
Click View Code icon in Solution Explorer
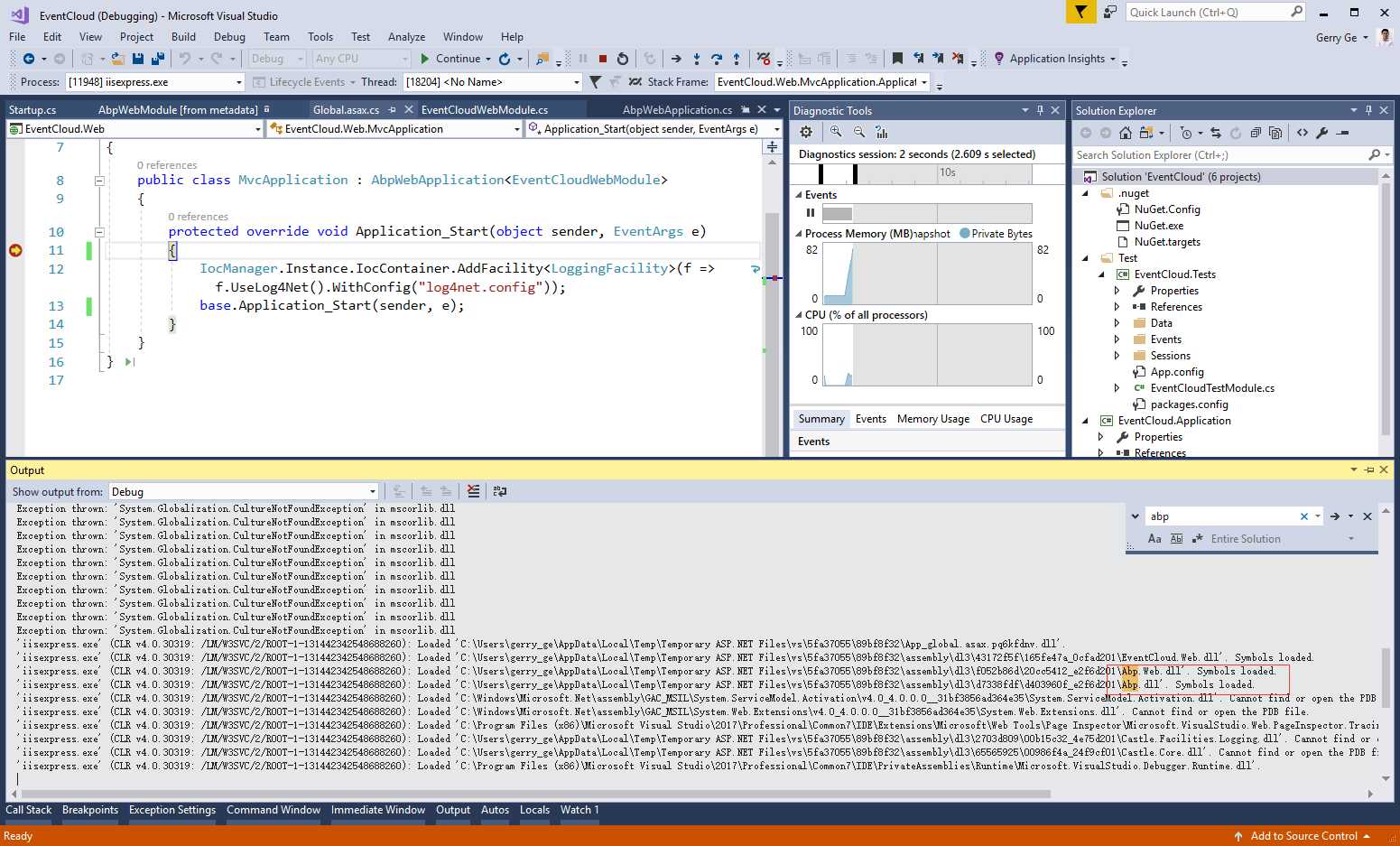tap(1302, 133)
